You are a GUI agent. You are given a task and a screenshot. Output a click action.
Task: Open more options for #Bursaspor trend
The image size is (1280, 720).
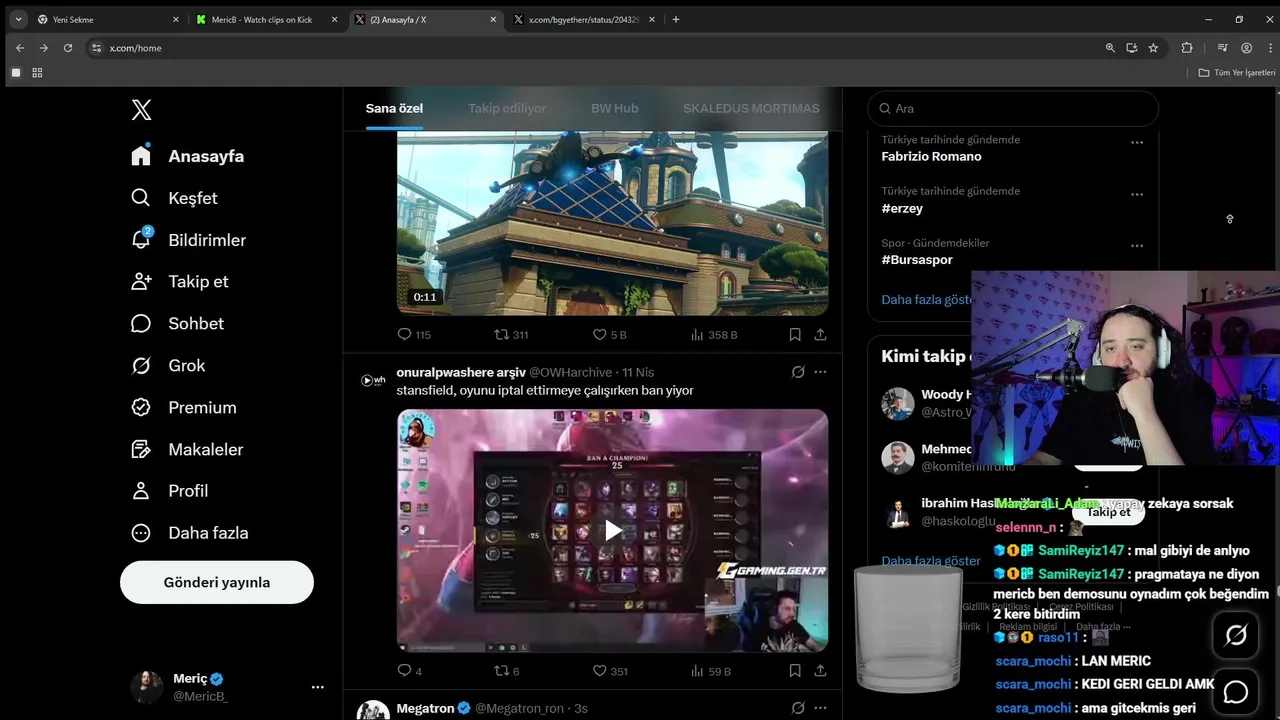1137,245
